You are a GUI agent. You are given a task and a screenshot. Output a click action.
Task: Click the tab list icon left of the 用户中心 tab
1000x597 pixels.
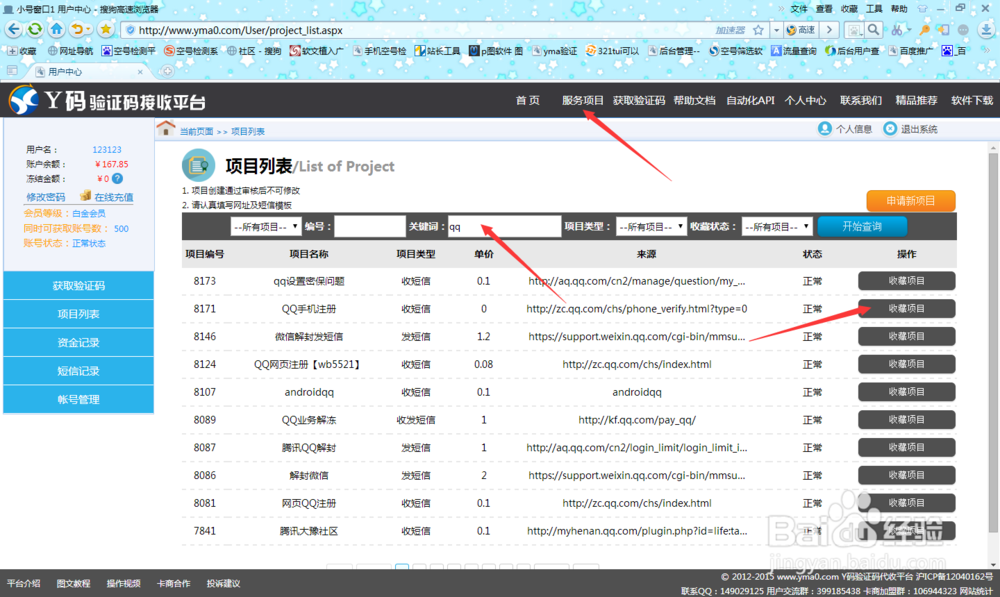tap(12, 71)
